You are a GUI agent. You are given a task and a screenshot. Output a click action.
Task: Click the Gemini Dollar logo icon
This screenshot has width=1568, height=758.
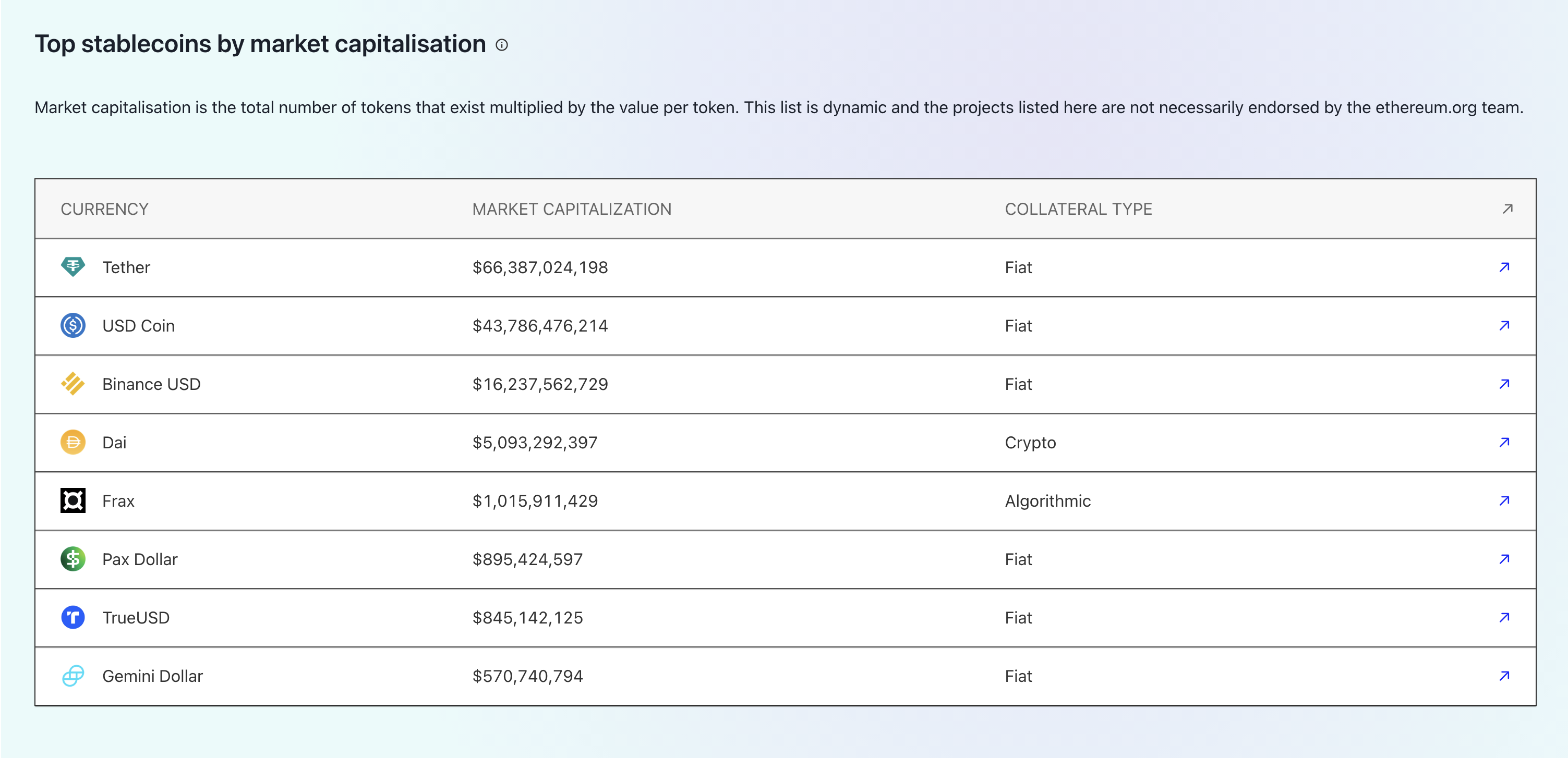coord(73,675)
